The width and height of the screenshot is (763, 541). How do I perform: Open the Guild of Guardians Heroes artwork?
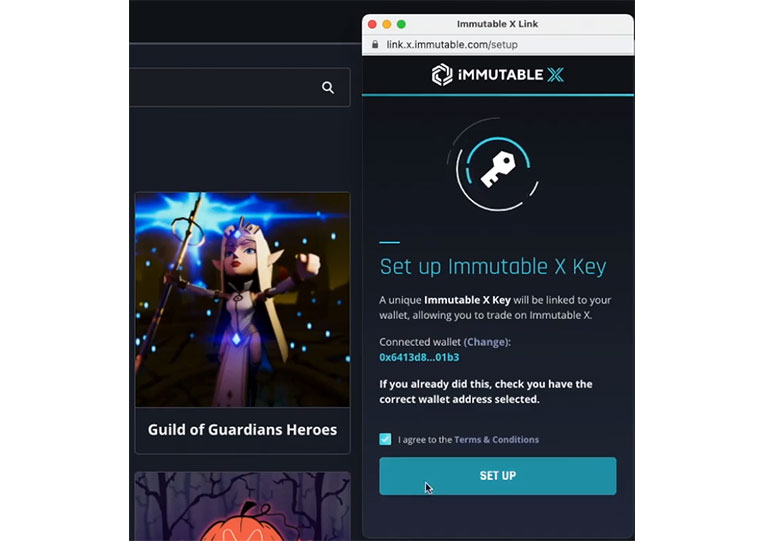tap(242, 300)
